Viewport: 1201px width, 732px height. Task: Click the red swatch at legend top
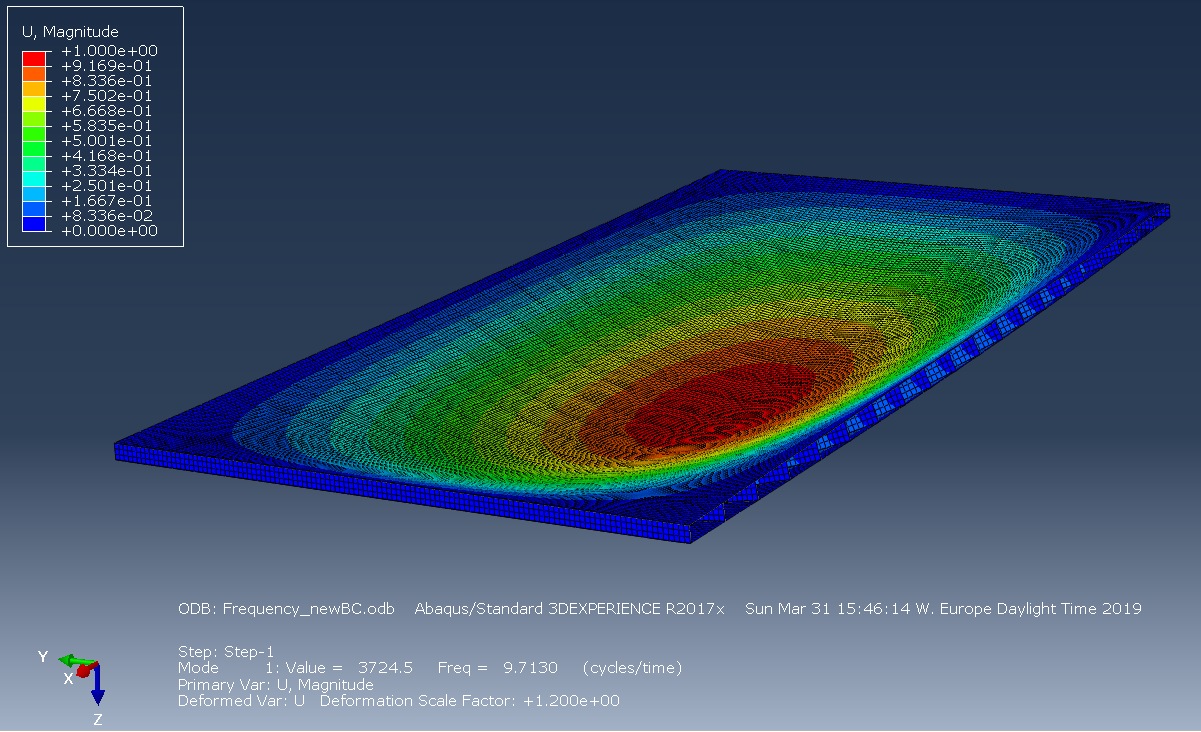(x=34, y=58)
